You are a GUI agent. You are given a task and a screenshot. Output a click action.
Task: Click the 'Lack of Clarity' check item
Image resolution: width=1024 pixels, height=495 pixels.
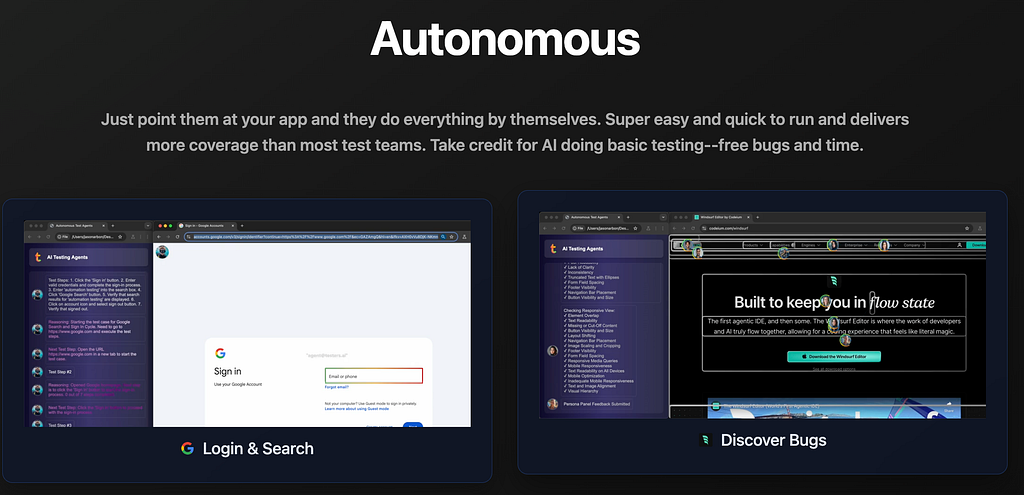(x=579, y=267)
